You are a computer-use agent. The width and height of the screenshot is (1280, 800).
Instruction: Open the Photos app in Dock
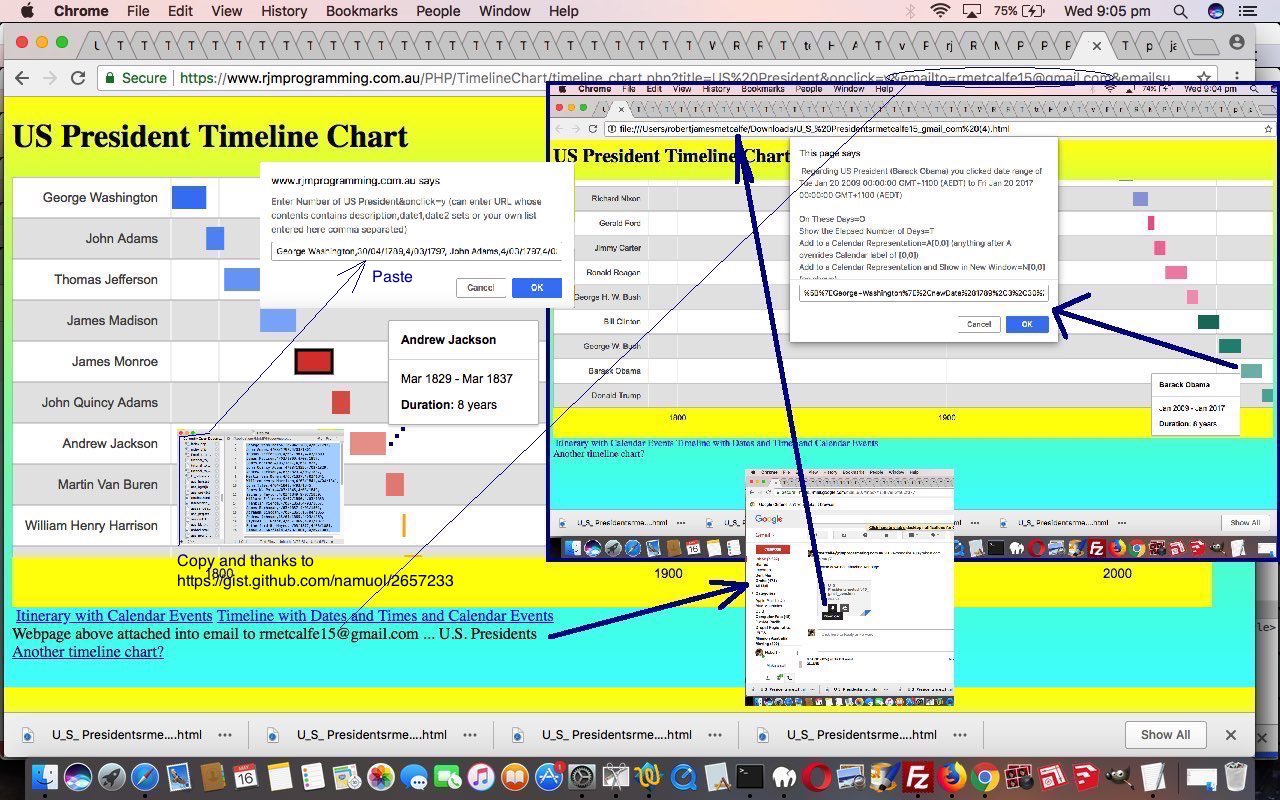(x=380, y=776)
